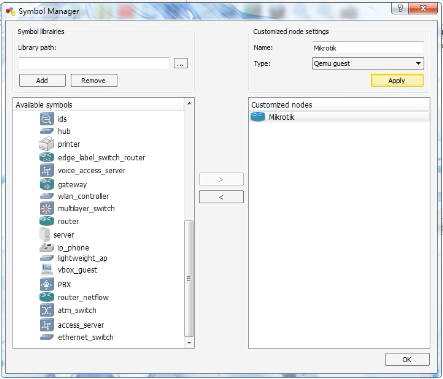Select the 'PBX' symbol label

click(x=64, y=284)
